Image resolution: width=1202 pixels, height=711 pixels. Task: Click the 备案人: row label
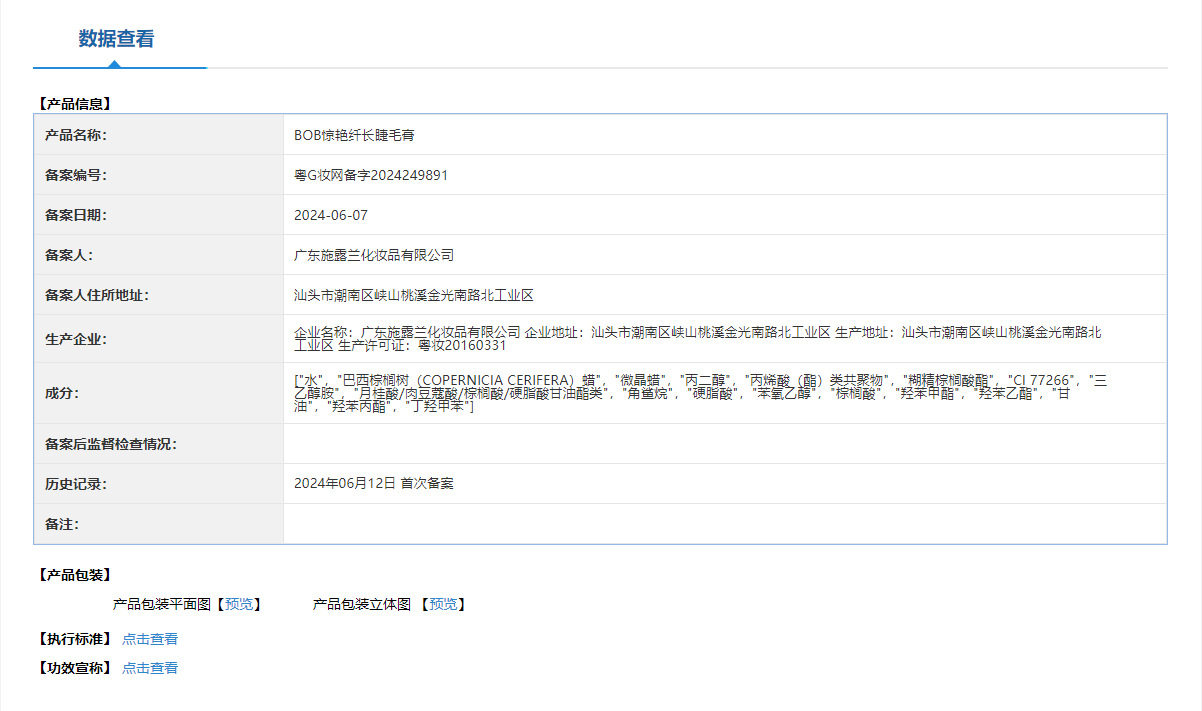pos(69,255)
